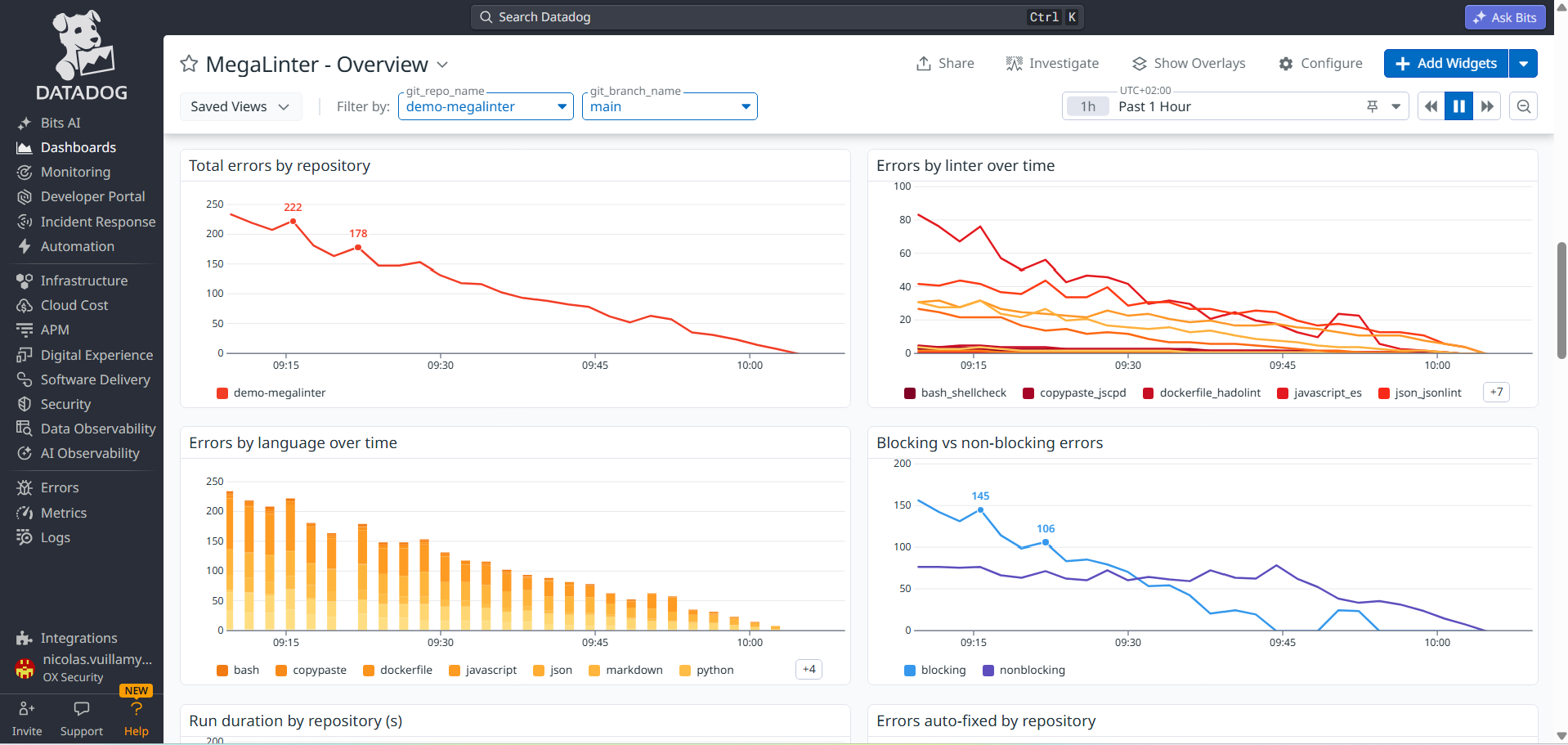Click the Configure gear button
The height and width of the screenshot is (745, 1568).
[1320, 63]
